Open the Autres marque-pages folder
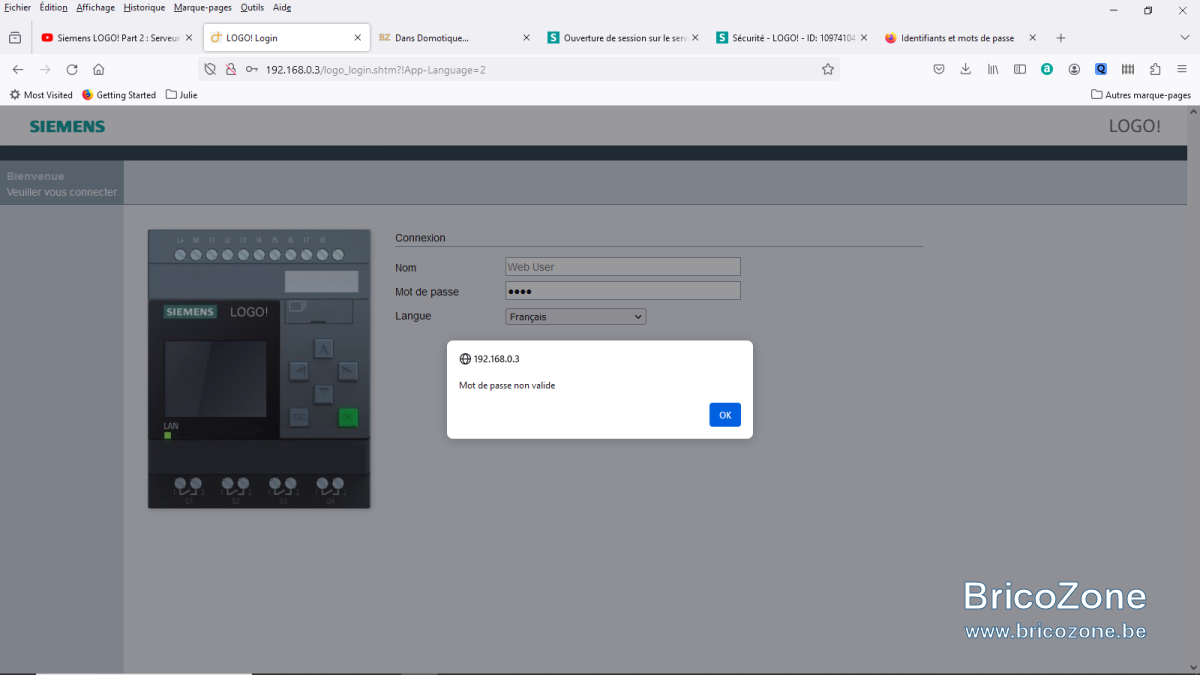This screenshot has width=1200, height=675. tap(1141, 95)
